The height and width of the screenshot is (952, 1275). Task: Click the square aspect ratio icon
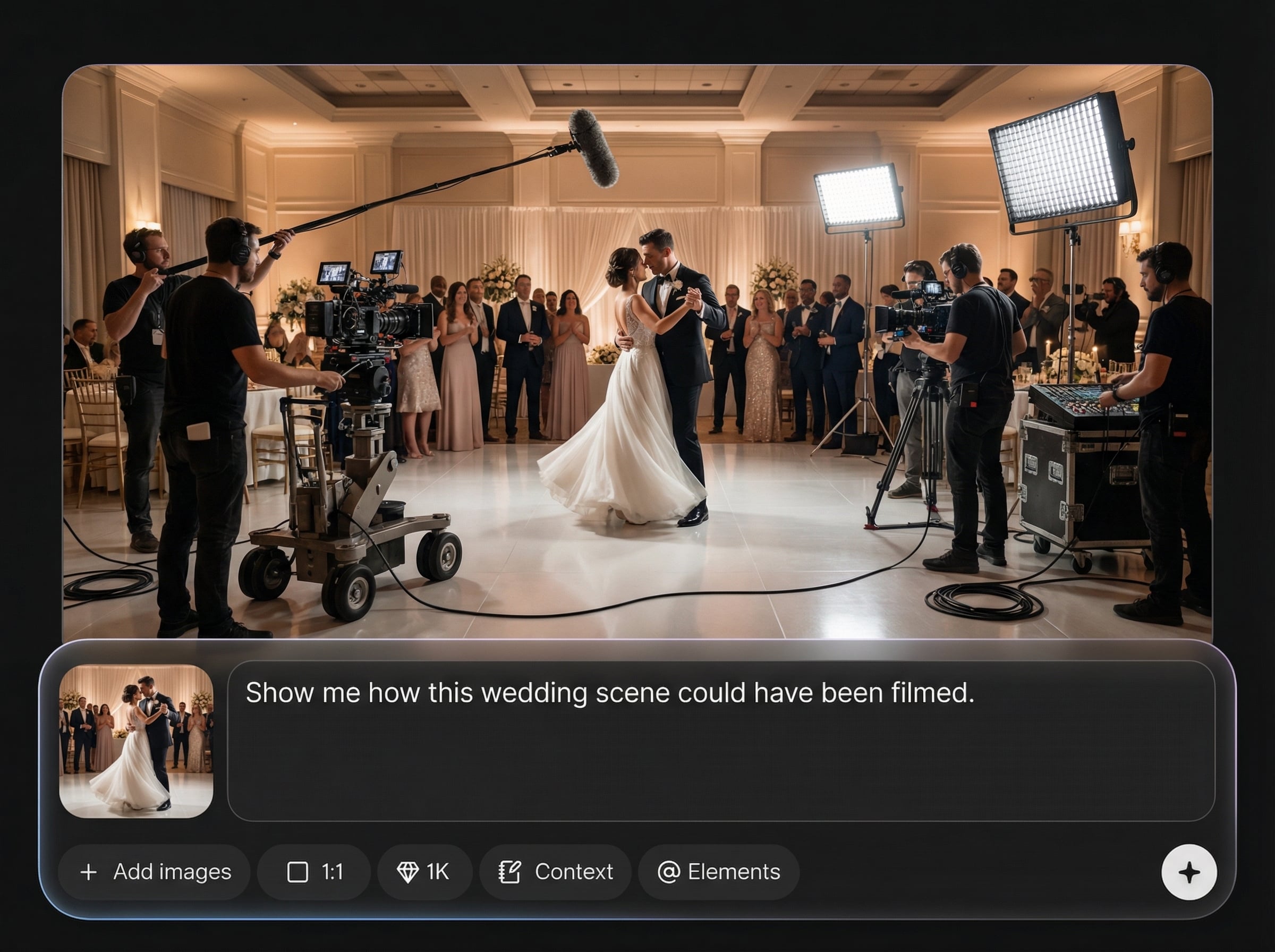pyautogui.click(x=297, y=872)
